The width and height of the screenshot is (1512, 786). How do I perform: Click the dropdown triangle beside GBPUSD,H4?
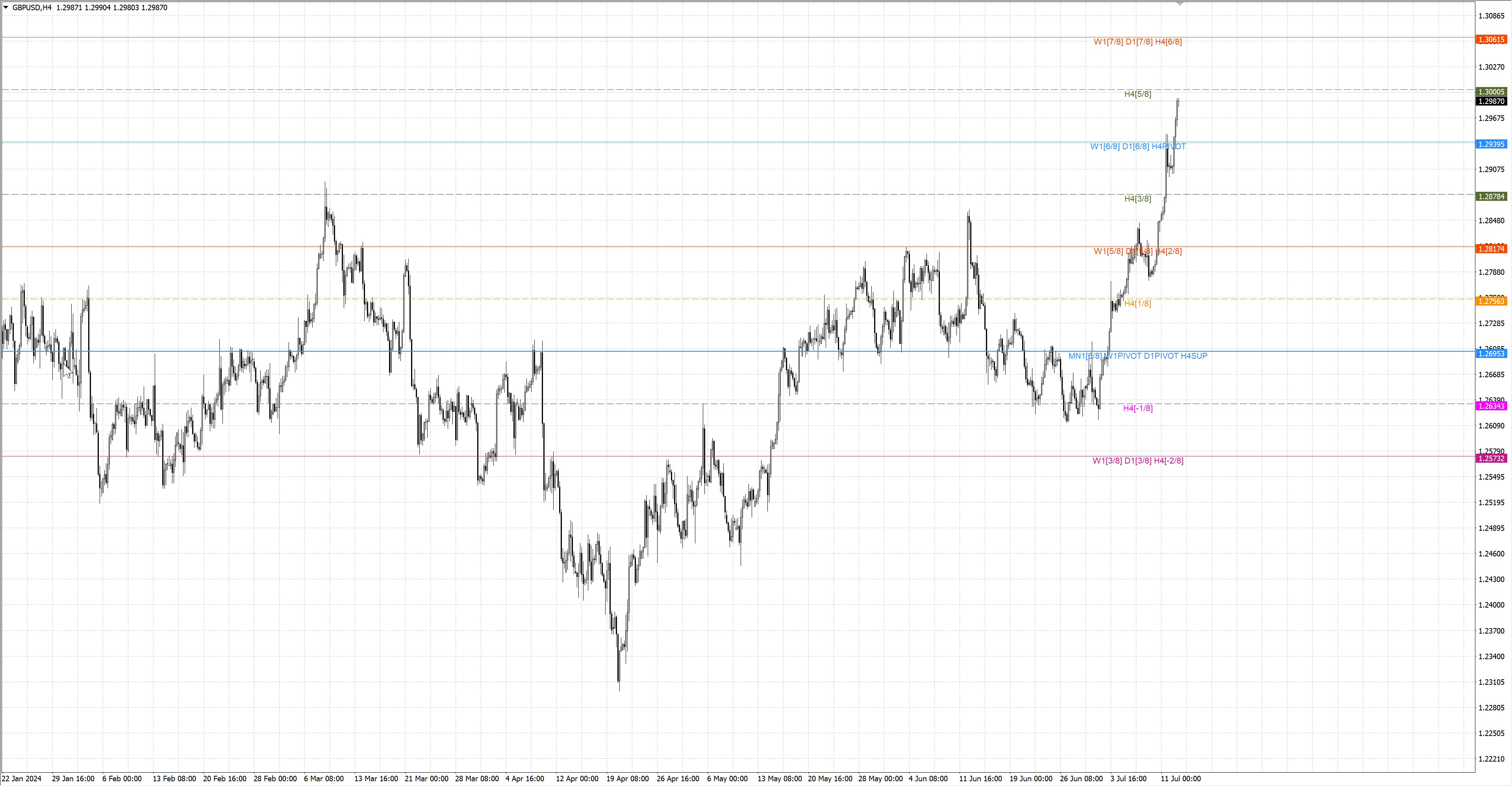tap(6, 7)
